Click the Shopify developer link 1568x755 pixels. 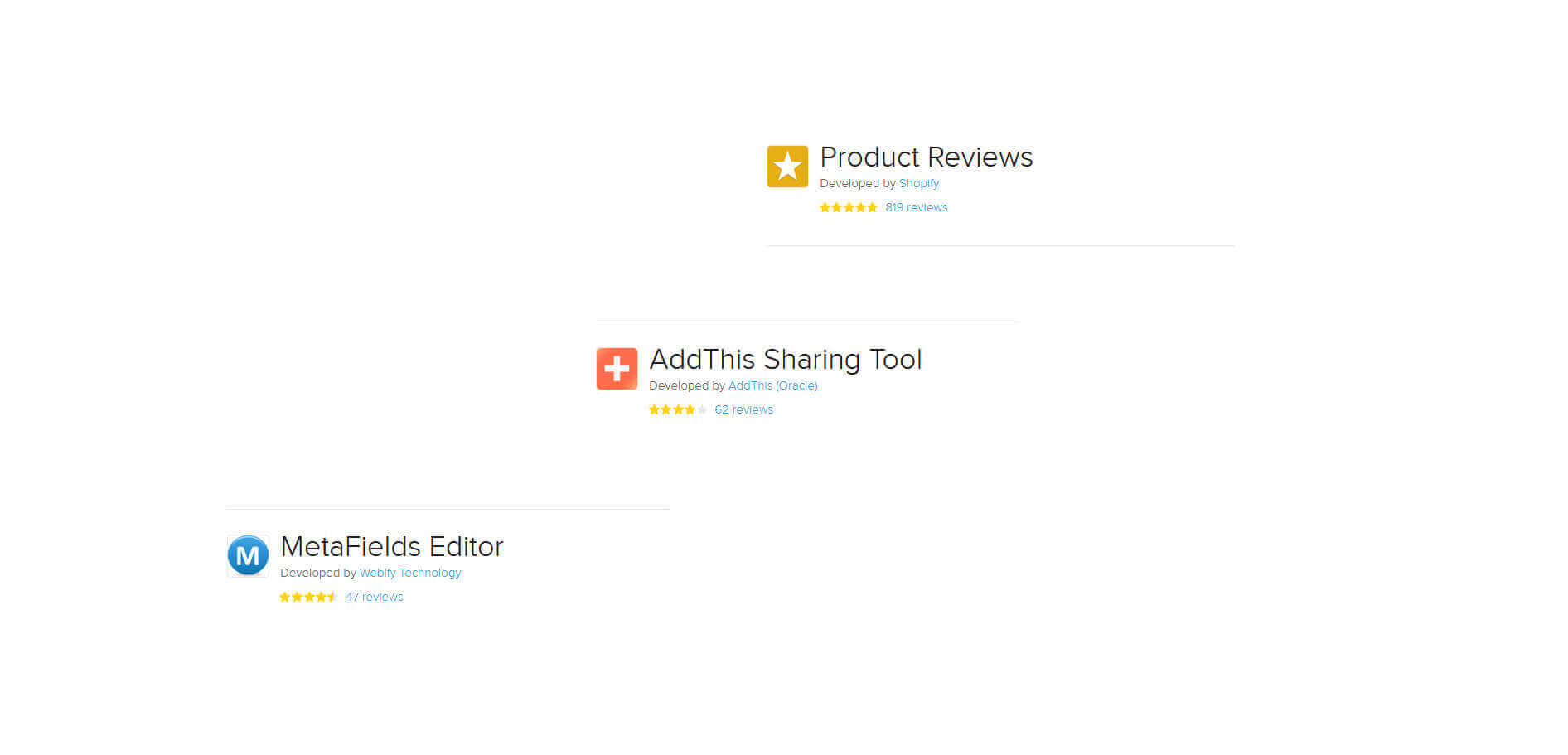[919, 183]
